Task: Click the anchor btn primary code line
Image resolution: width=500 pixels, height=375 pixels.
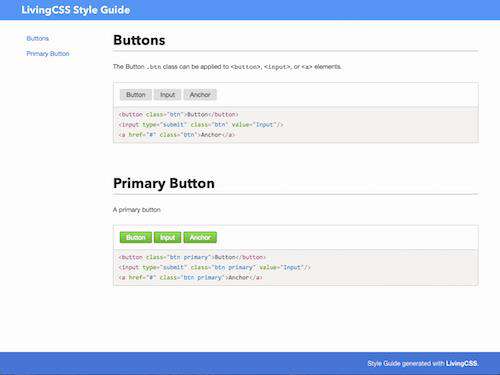Action: 190,277
